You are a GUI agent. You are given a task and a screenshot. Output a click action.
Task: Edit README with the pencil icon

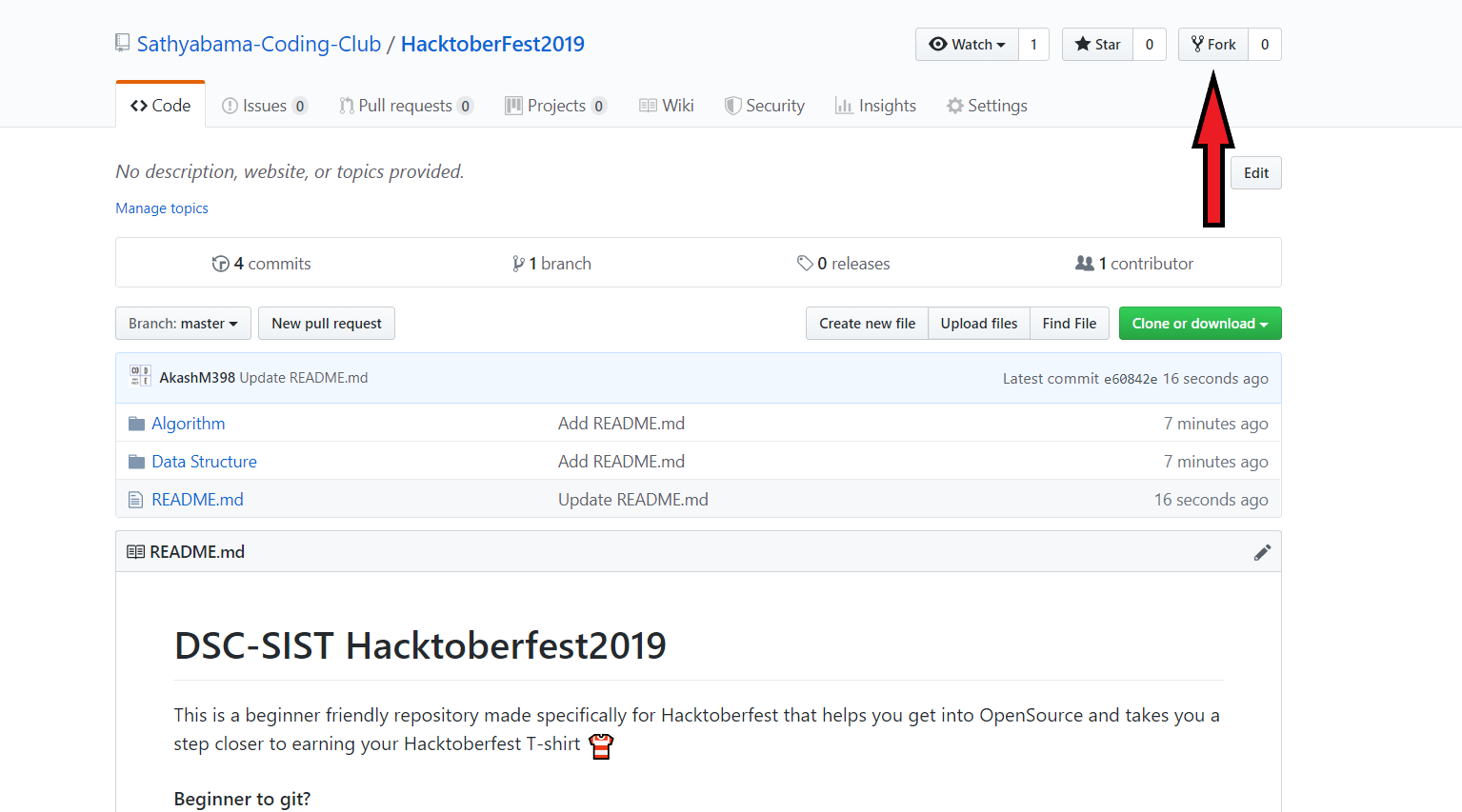(x=1262, y=552)
